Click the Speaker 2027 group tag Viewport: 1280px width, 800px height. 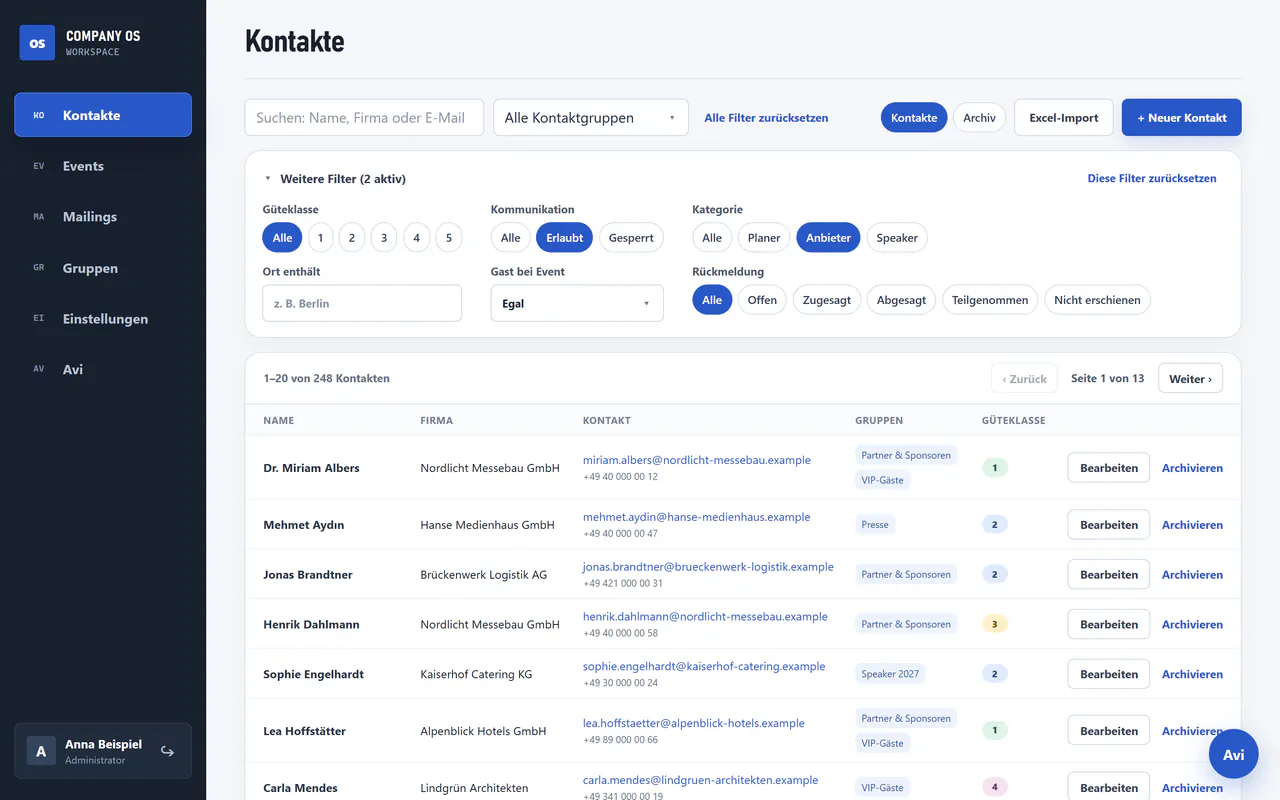pos(890,674)
